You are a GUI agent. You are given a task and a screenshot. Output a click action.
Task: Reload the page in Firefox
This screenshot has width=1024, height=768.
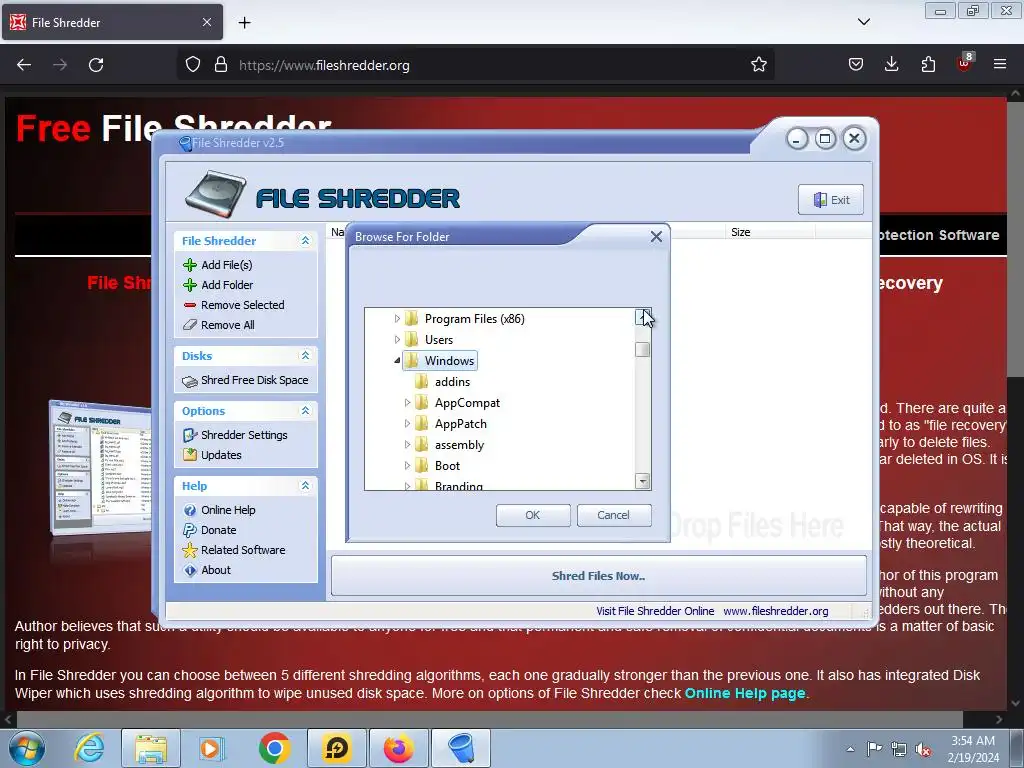coord(96,65)
